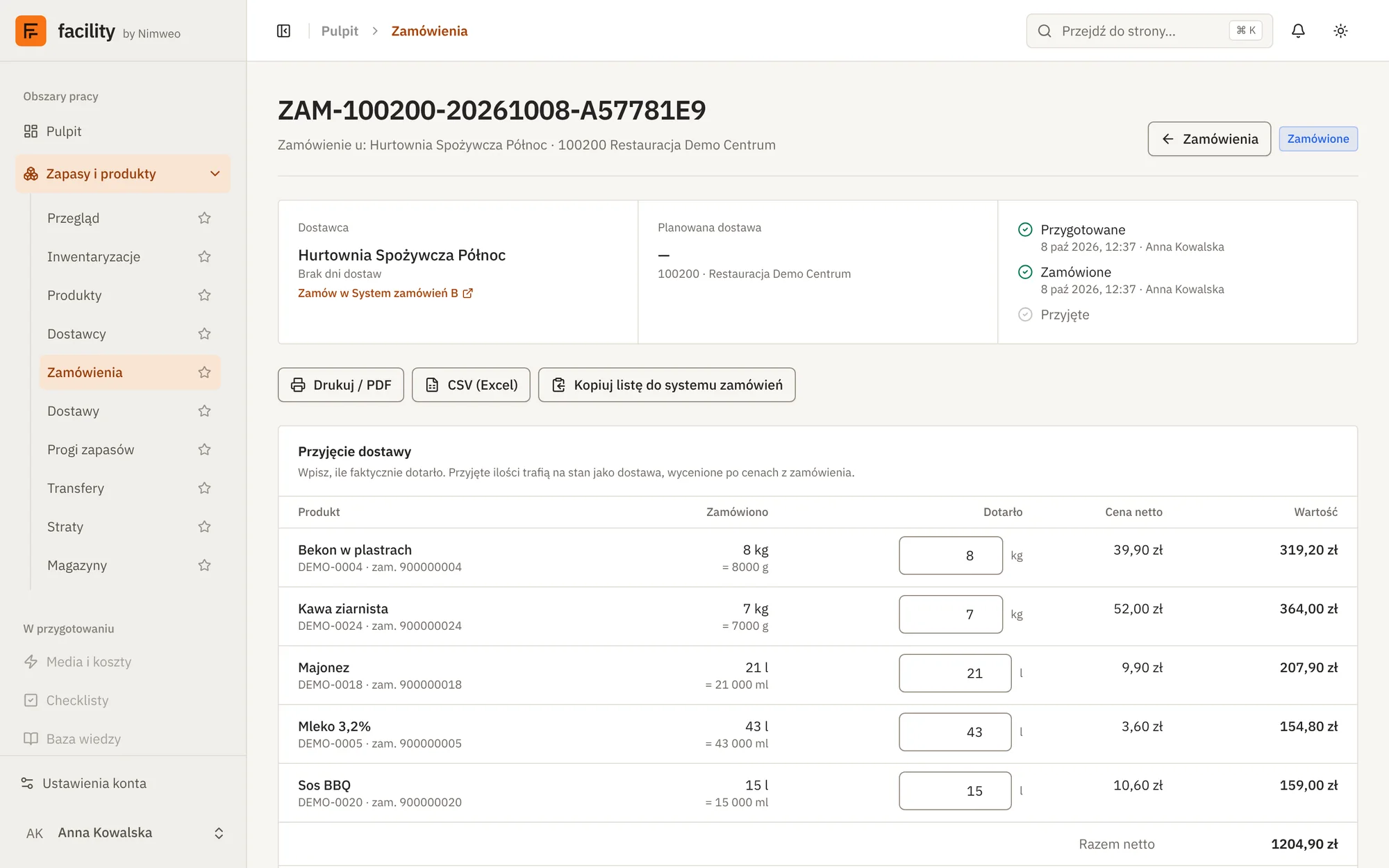Collapse the sidebar panel icon
Viewport: 1389px width, 868px height.
(283, 31)
